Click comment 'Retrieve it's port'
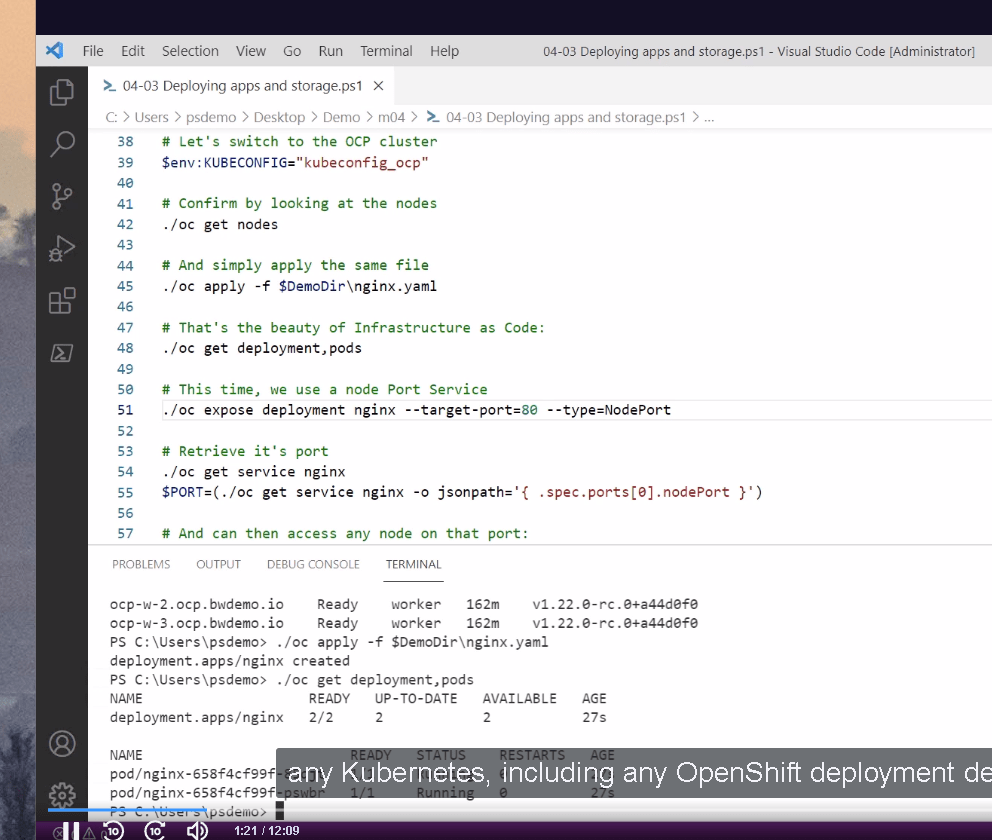 click(x=245, y=452)
